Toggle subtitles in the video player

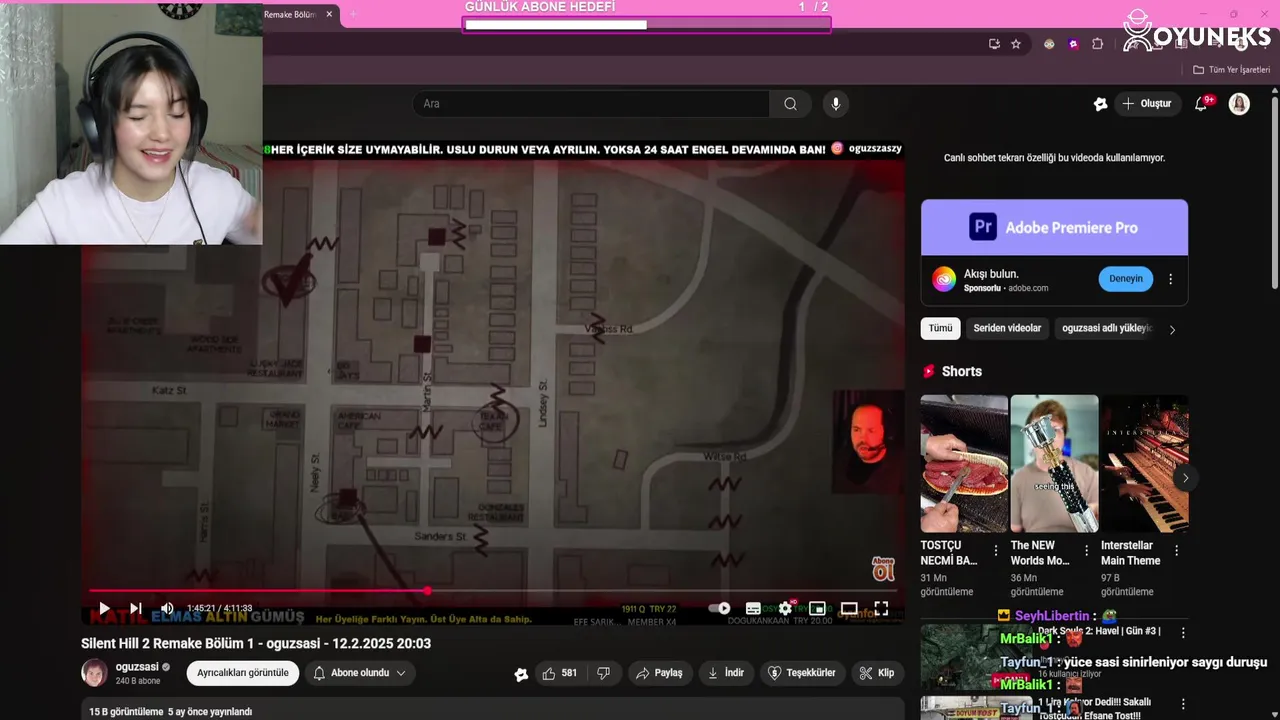click(x=753, y=608)
